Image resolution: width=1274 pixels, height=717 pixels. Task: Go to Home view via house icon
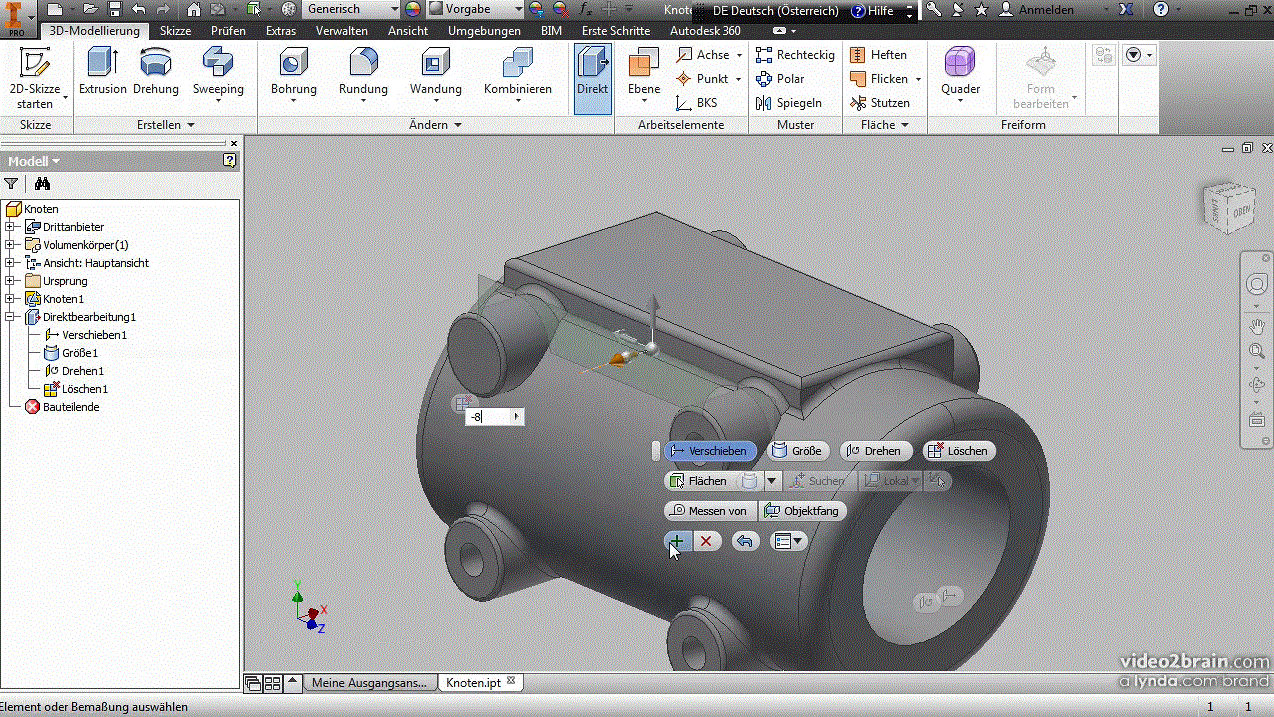pos(194,9)
